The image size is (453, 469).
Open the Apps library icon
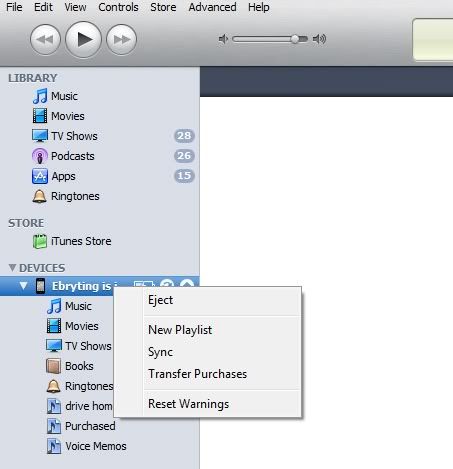(x=40, y=176)
